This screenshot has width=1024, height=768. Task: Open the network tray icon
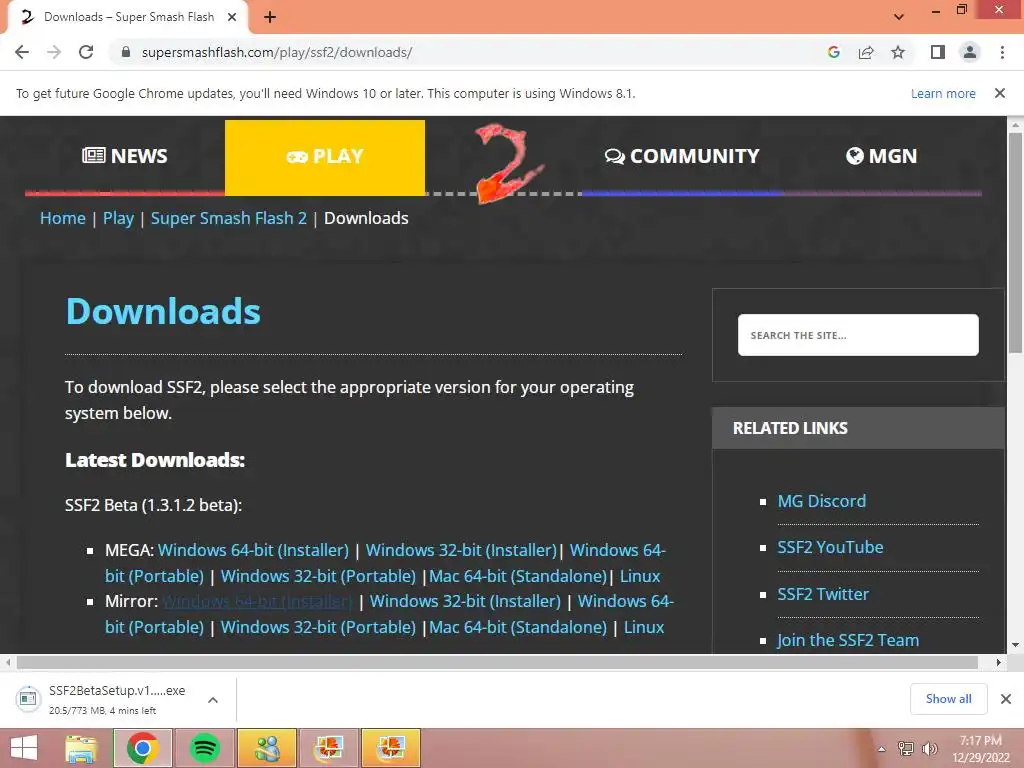pos(906,749)
